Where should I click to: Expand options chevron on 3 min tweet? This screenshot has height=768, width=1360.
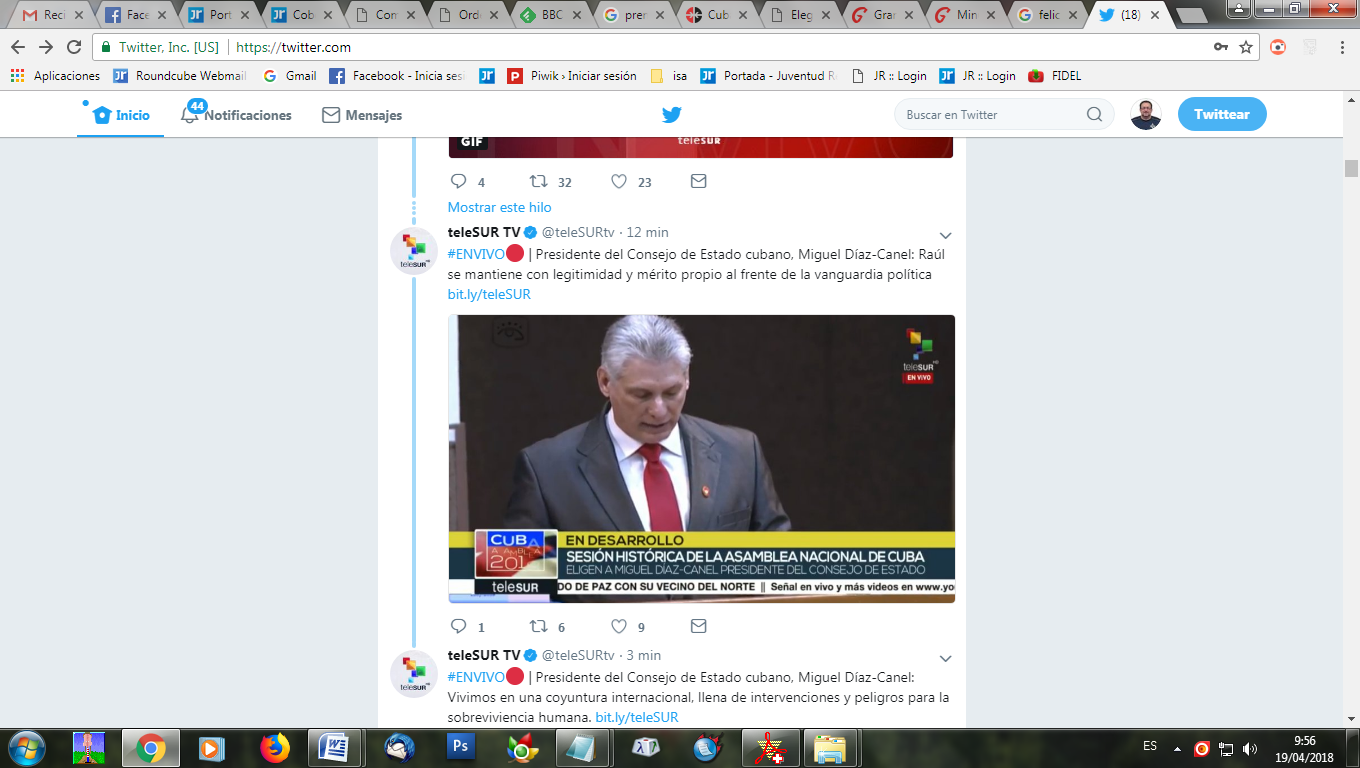tap(946, 659)
